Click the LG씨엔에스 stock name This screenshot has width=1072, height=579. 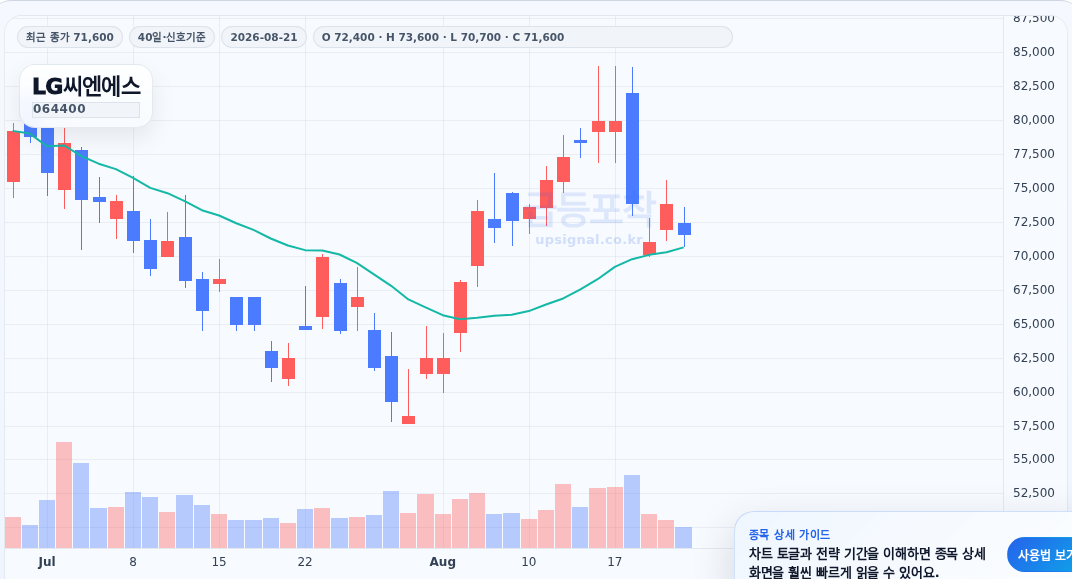click(87, 86)
